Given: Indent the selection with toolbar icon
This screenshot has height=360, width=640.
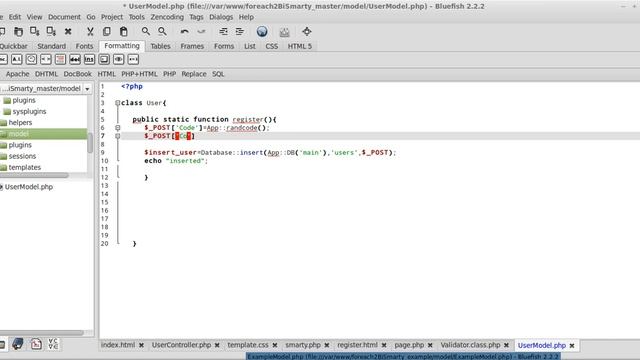Looking at the screenshot, I should pyautogui.click(x=240, y=31).
